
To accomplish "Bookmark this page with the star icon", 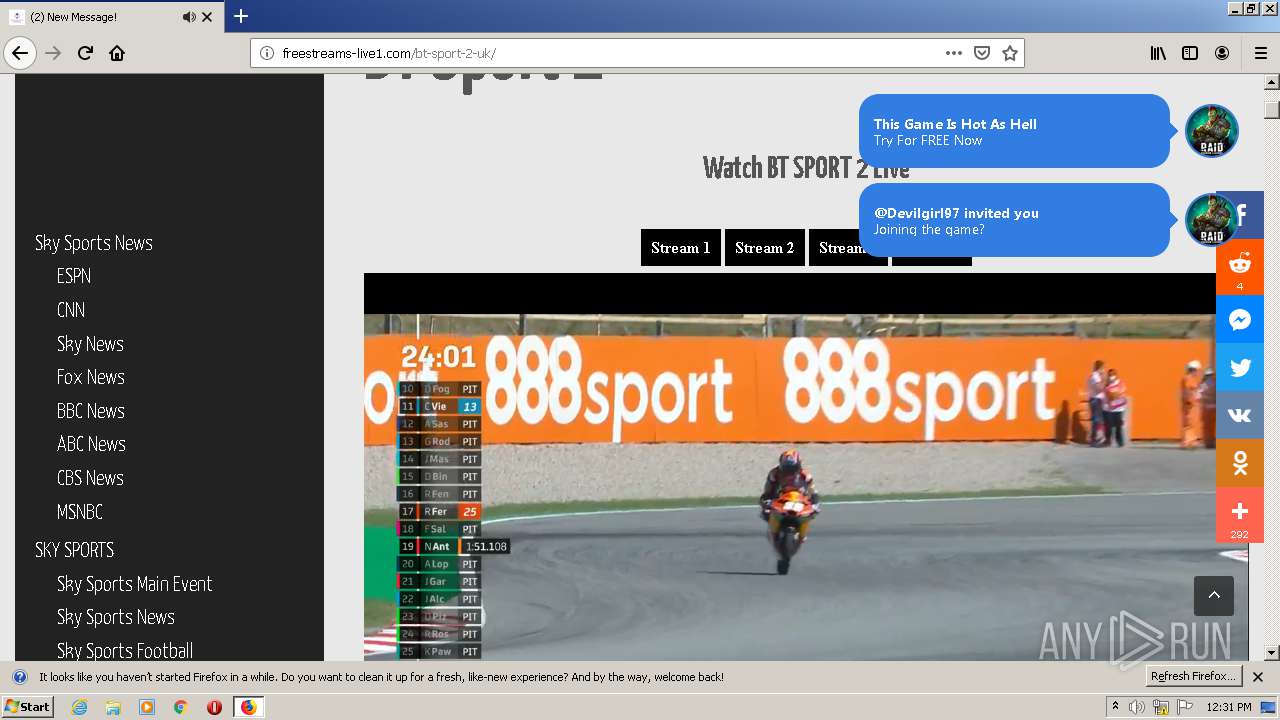I will [x=1010, y=53].
